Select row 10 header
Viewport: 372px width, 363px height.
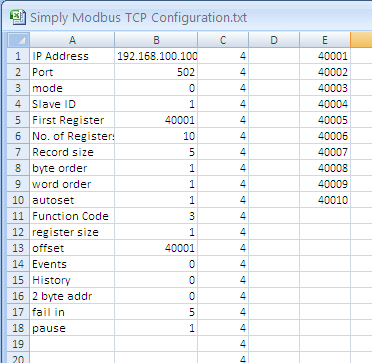[x=18, y=200]
